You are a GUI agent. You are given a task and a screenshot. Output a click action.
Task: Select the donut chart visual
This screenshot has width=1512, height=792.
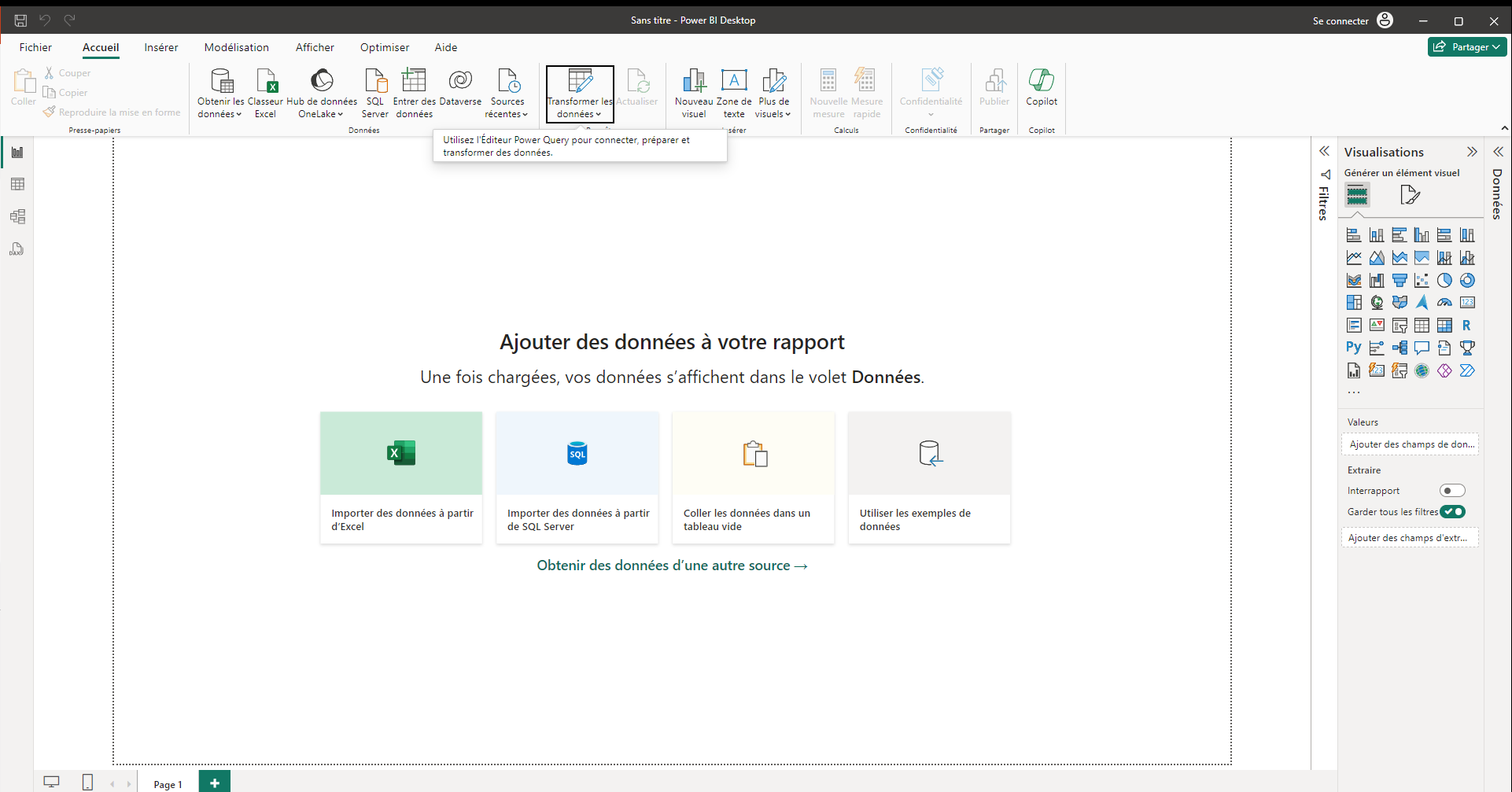[1467, 281]
